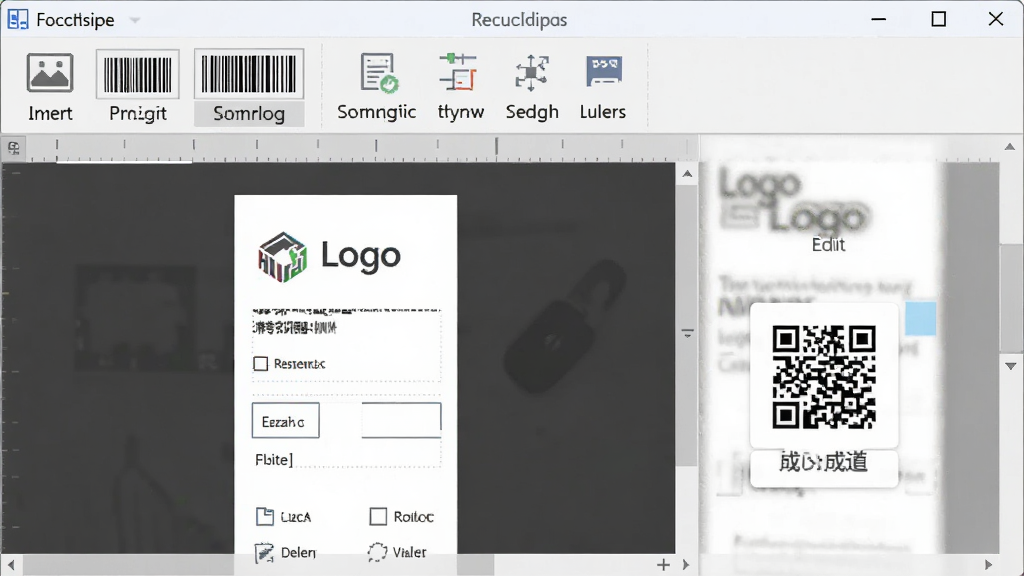Click horizontal scrollbar left arrow
Screen dimensions: 1024x576
10,564
